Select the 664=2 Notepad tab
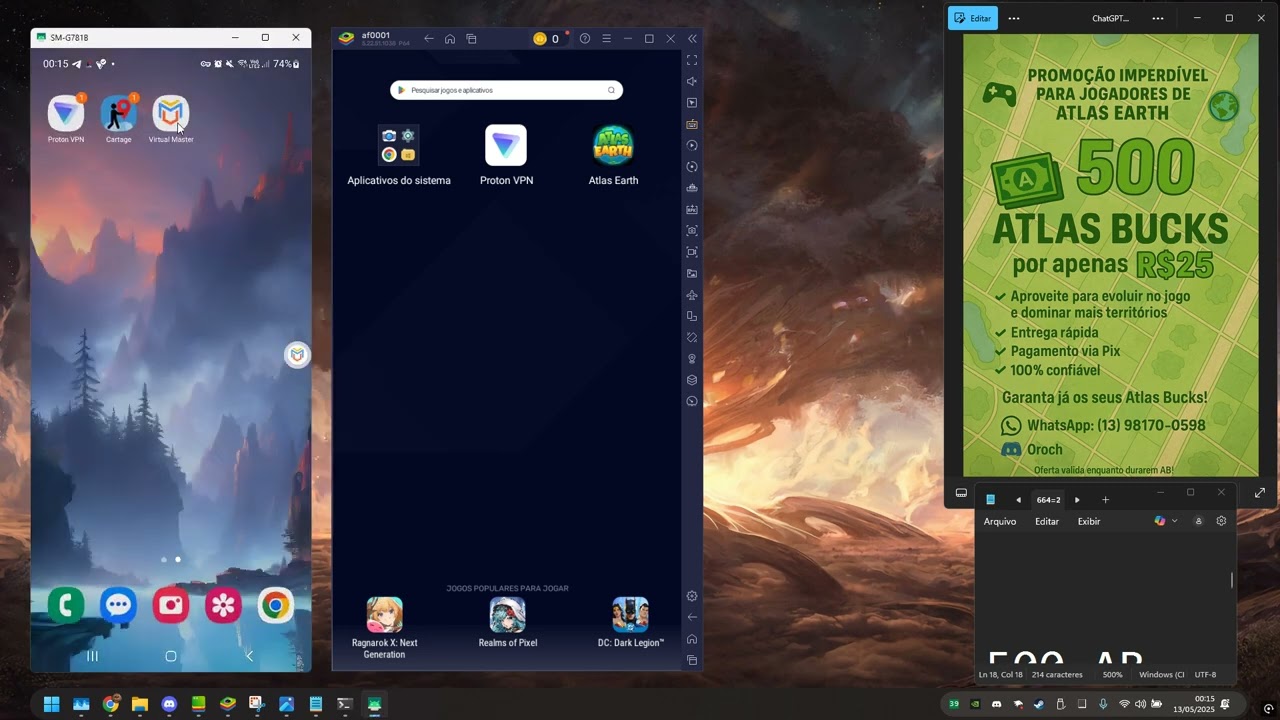The height and width of the screenshot is (720, 1280). click(1048, 500)
